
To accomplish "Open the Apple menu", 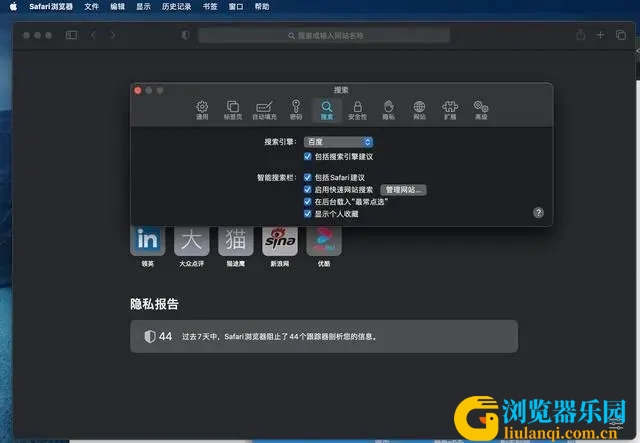I will tap(13, 7).
